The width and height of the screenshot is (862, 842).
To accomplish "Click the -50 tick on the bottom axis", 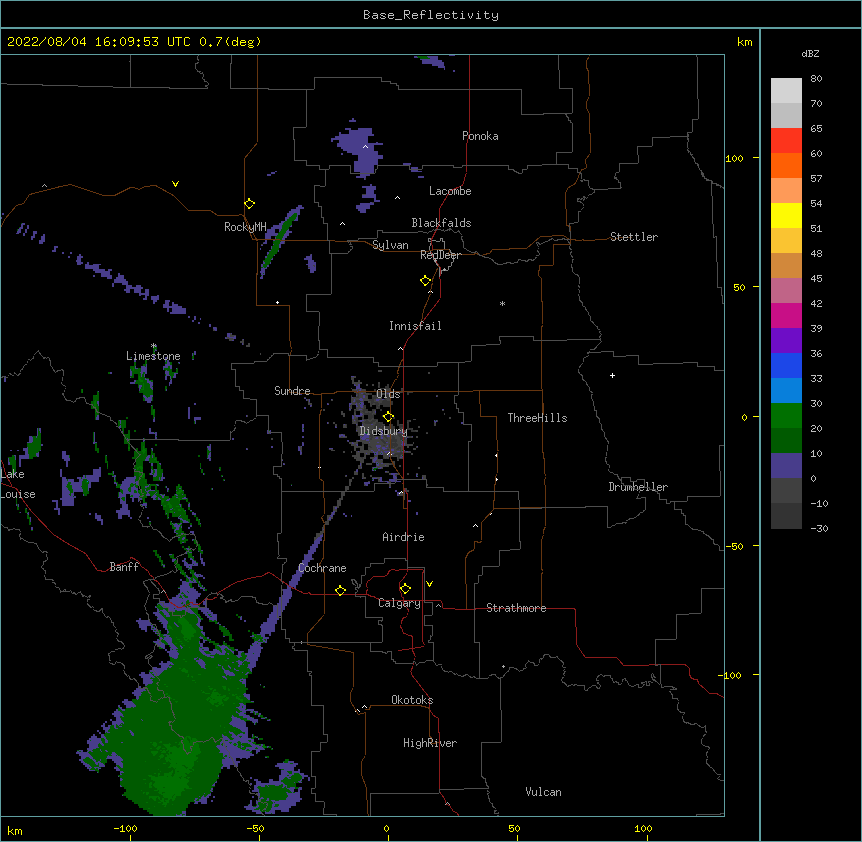I will pyautogui.click(x=255, y=828).
